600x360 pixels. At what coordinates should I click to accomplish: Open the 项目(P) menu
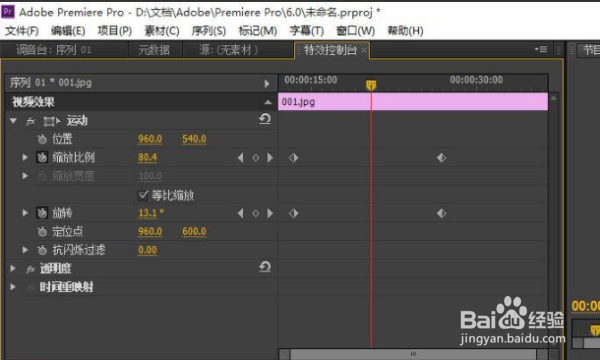tap(115, 31)
